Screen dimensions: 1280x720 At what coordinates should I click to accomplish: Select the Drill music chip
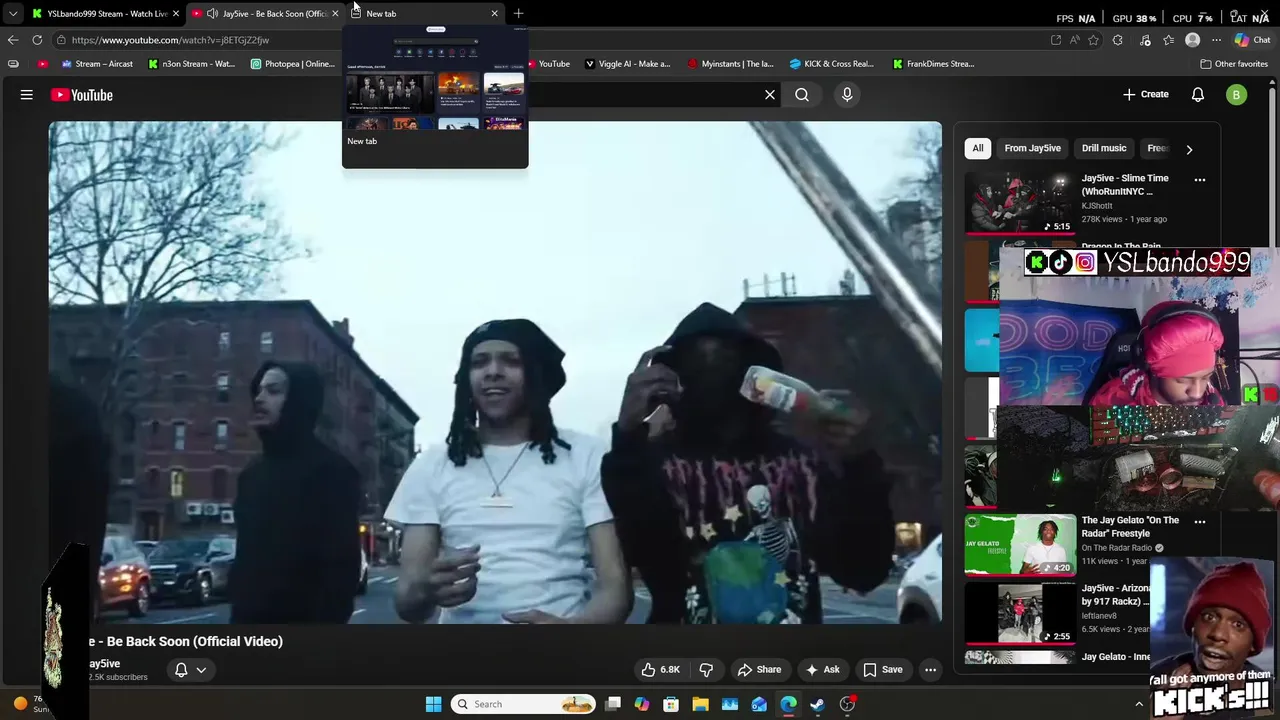[x=1104, y=148]
